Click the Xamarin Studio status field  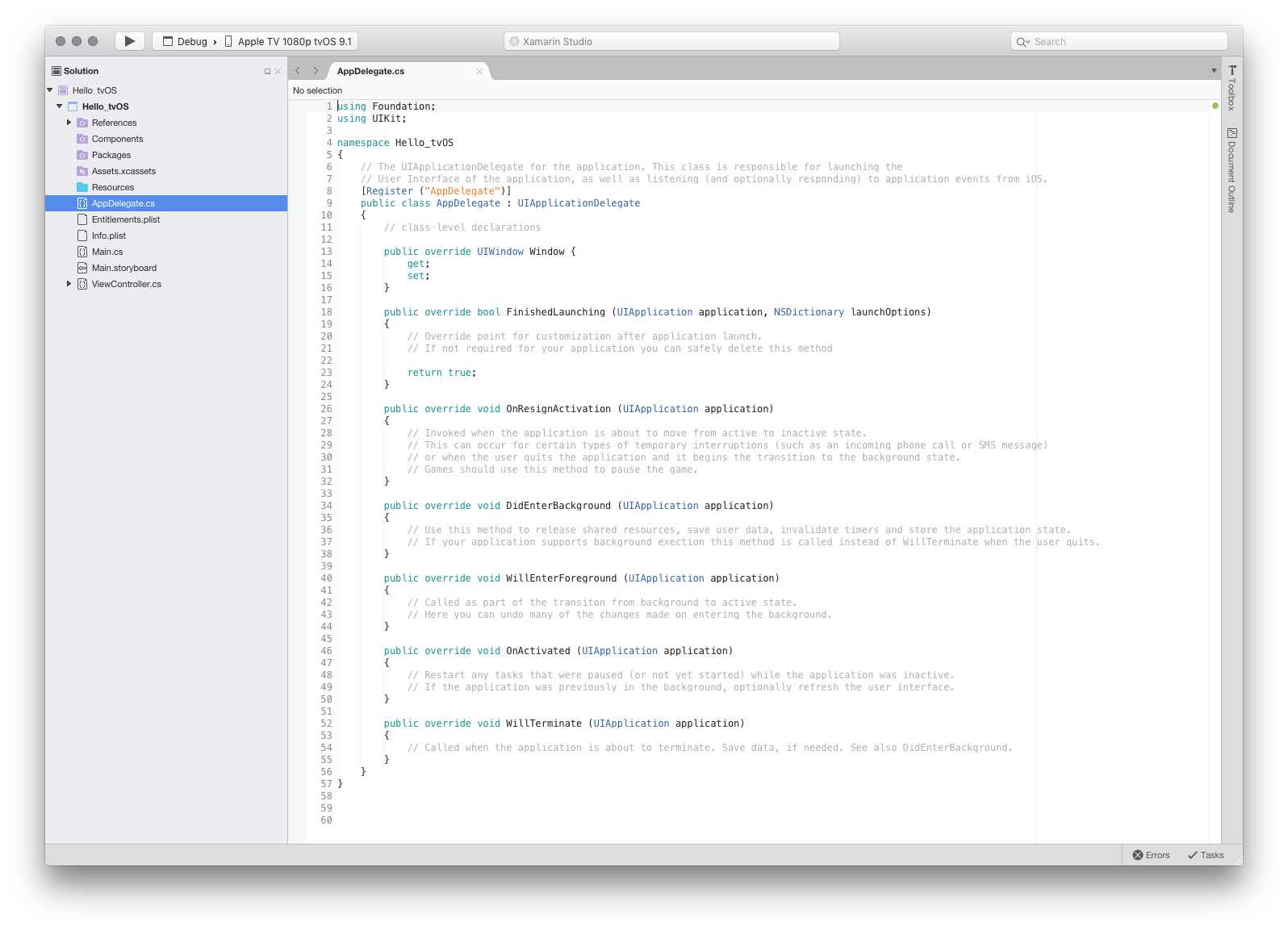671,41
